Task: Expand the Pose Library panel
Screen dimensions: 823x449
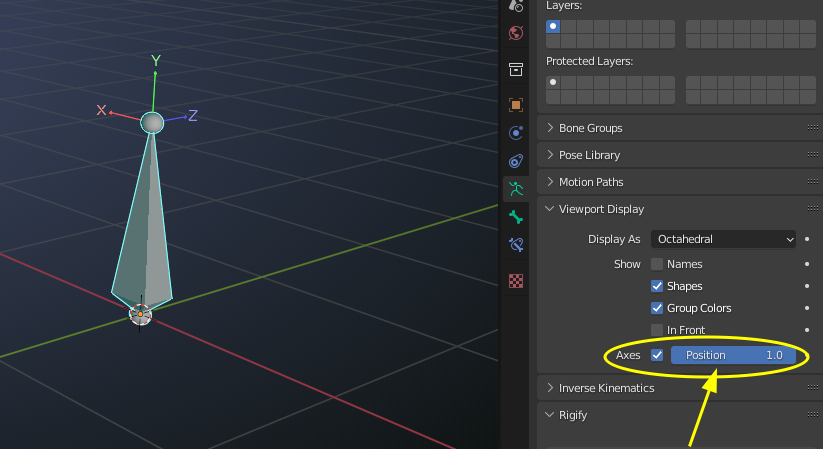Action: [678, 155]
